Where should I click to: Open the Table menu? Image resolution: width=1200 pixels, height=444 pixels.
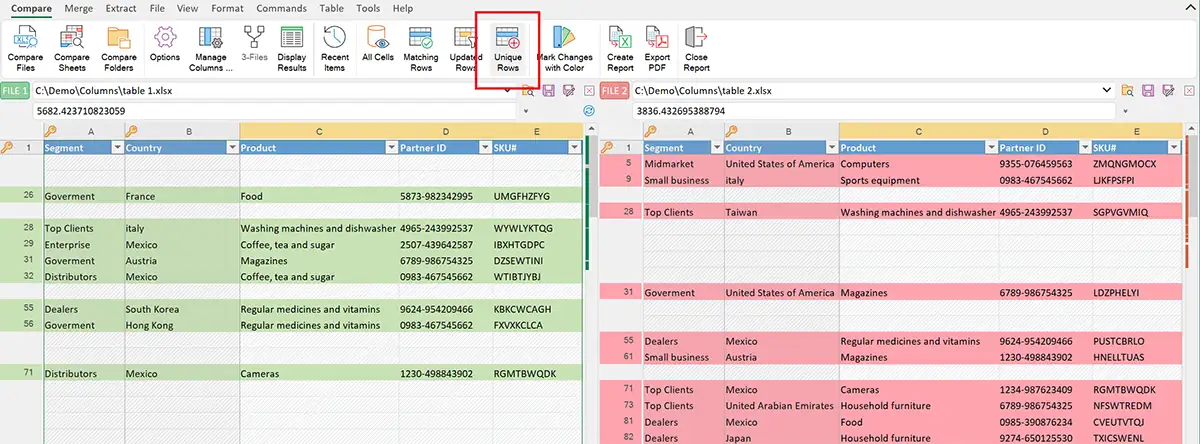tap(331, 8)
